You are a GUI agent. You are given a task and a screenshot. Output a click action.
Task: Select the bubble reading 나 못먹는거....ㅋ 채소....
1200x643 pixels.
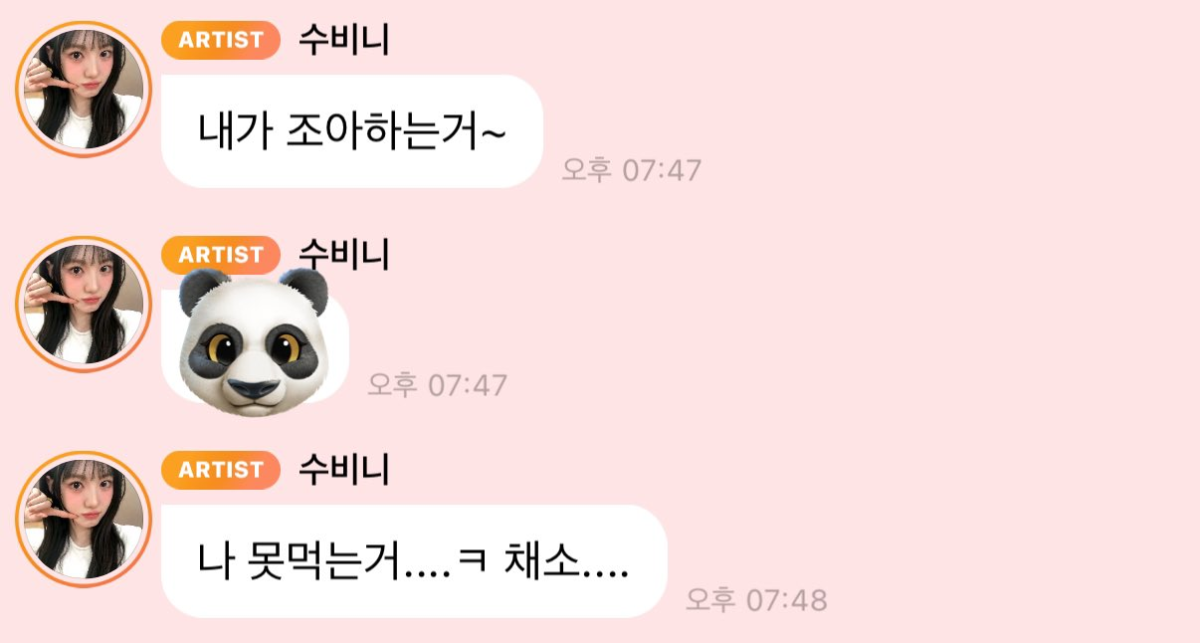tap(414, 561)
